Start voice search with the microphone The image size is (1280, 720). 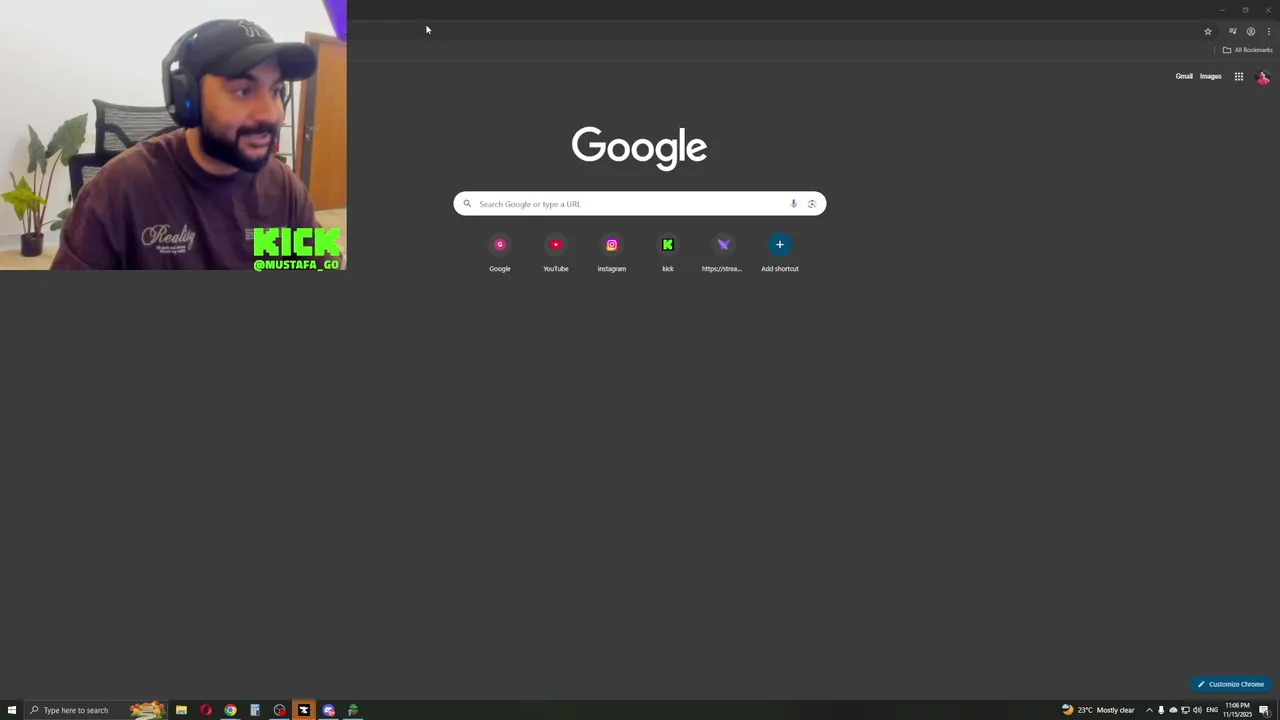(x=793, y=204)
